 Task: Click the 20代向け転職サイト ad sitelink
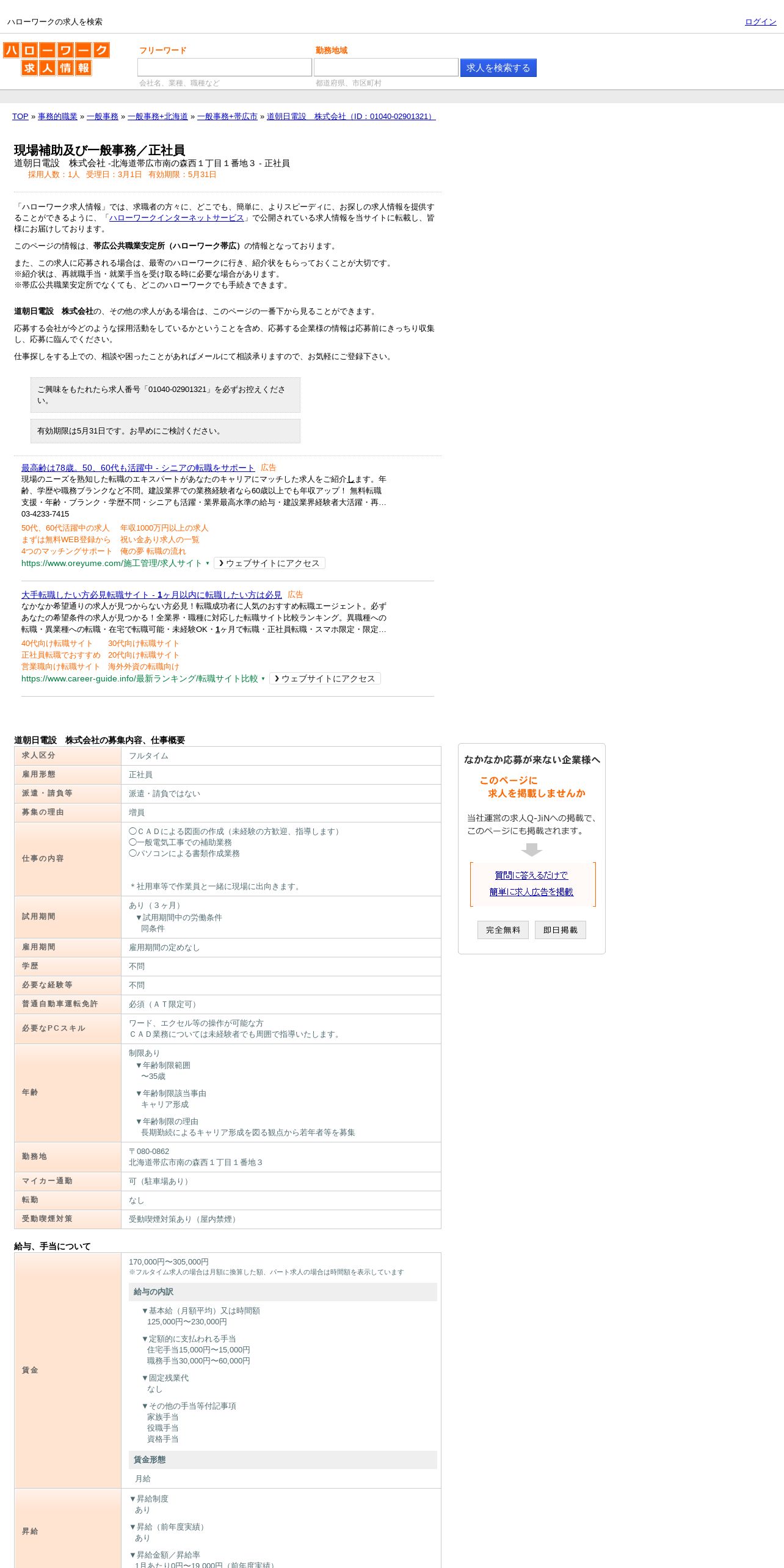coord(143,655)
